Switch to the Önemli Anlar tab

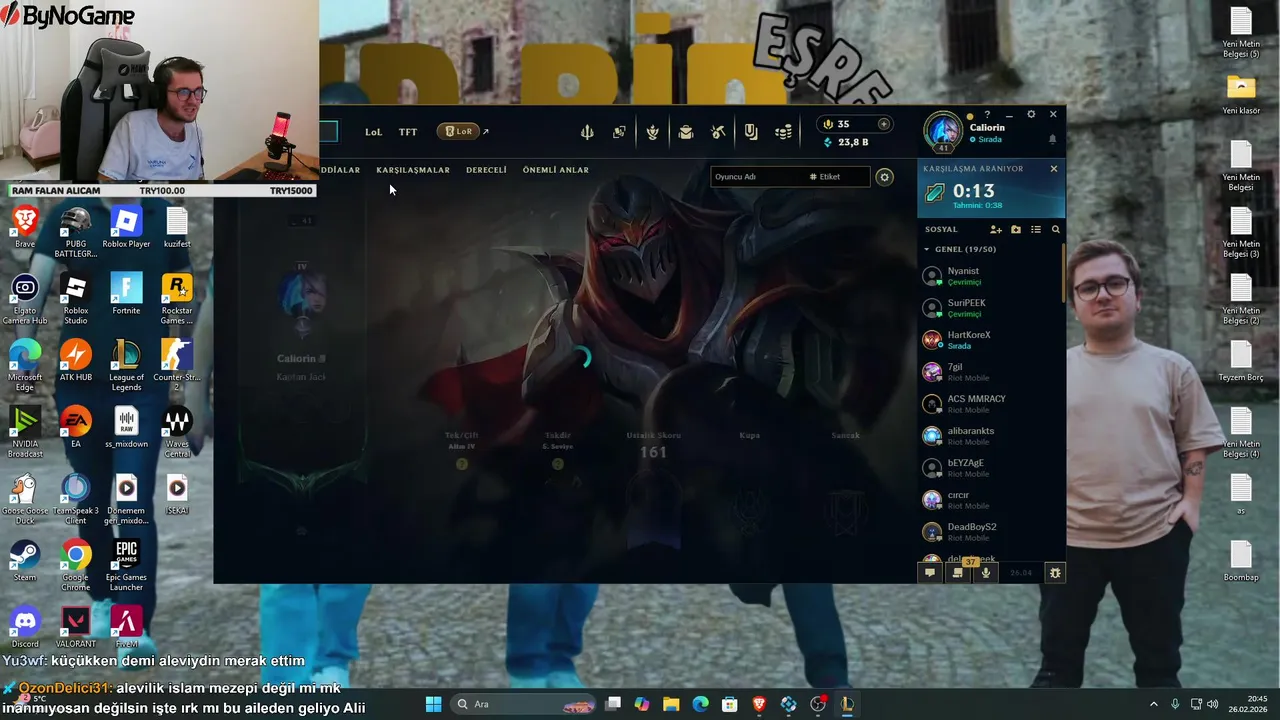point(555,170)
